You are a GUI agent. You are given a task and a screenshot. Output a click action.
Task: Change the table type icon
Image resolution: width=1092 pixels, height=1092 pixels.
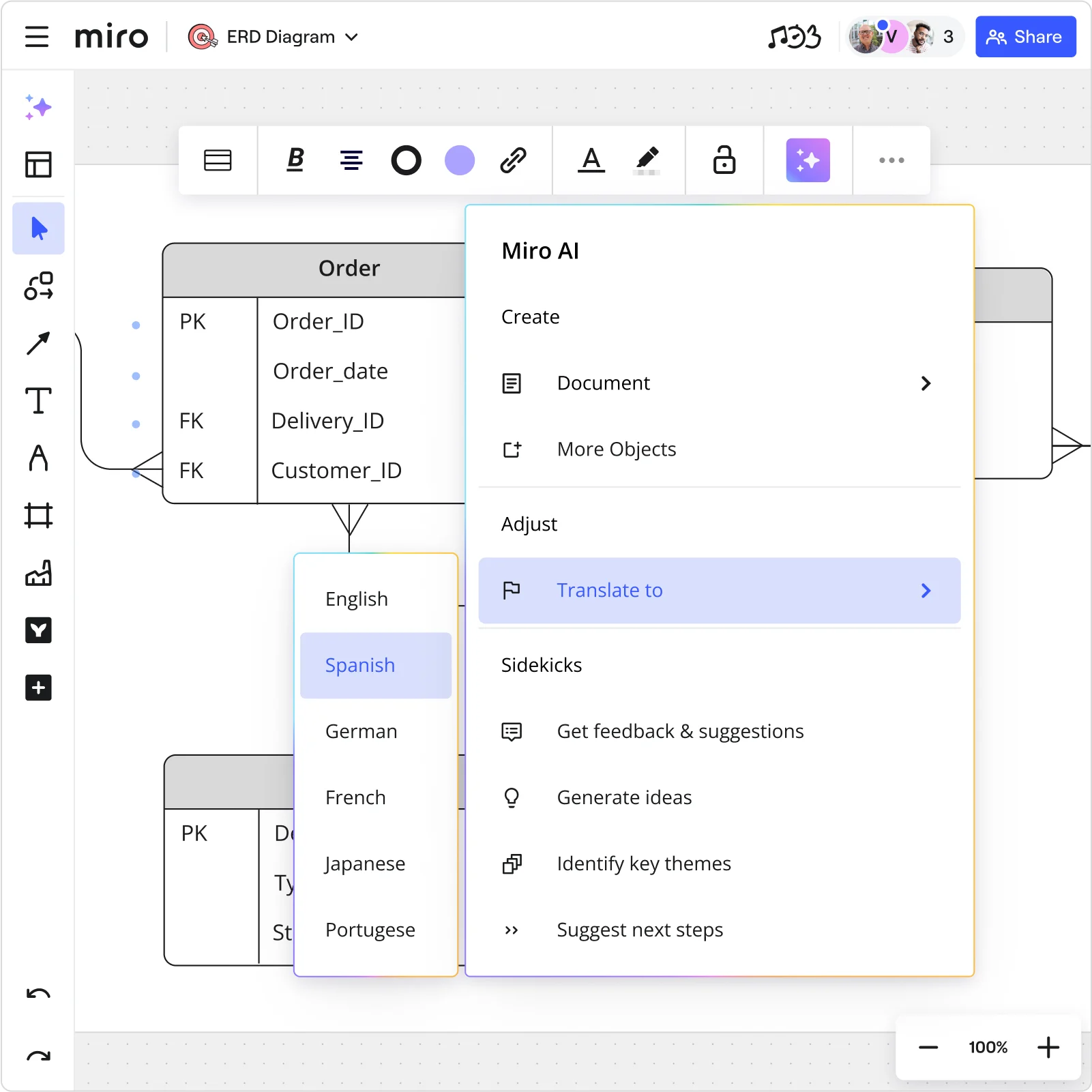(x=218, y=160)
